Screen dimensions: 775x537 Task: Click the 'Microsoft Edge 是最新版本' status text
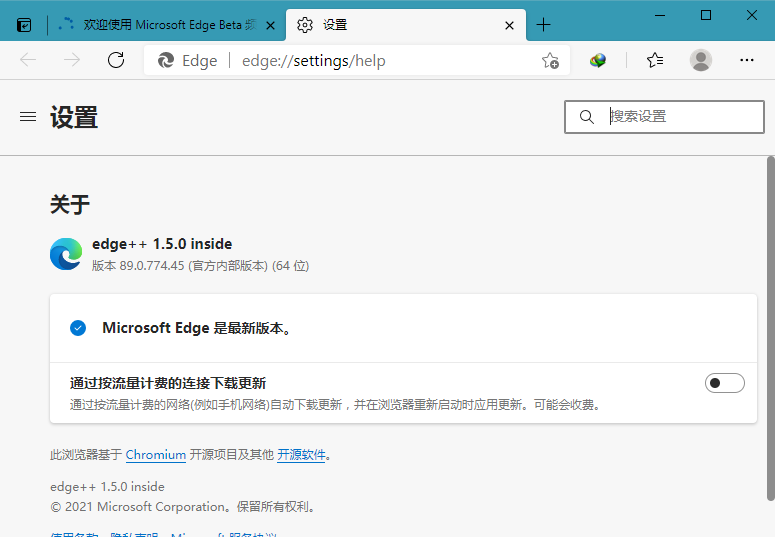pyautogui.click(x=196, y=328)
